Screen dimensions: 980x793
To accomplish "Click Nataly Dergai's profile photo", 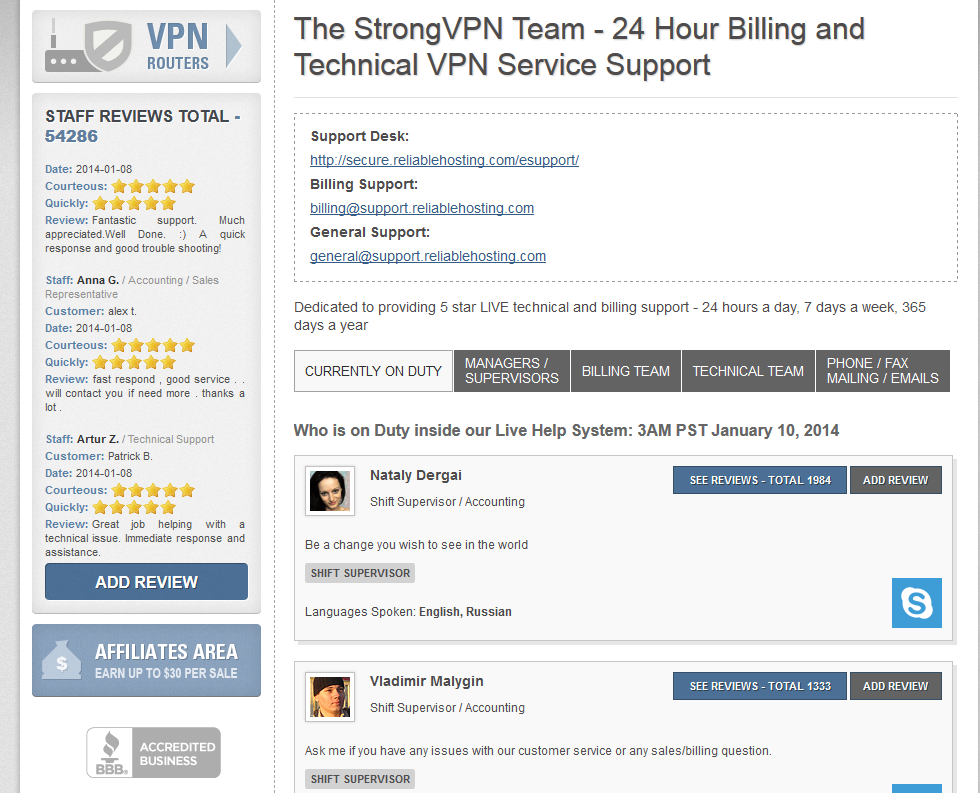I will pyautogui.click(x=330, y=491).
